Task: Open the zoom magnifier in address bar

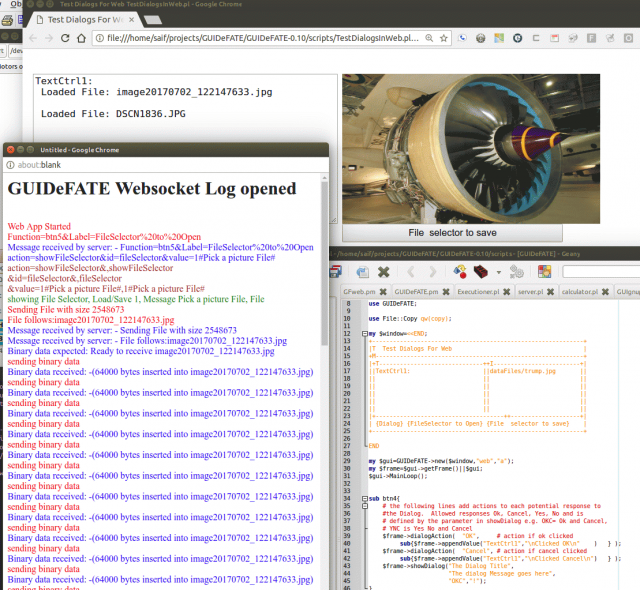Action: tap(429, 38)
